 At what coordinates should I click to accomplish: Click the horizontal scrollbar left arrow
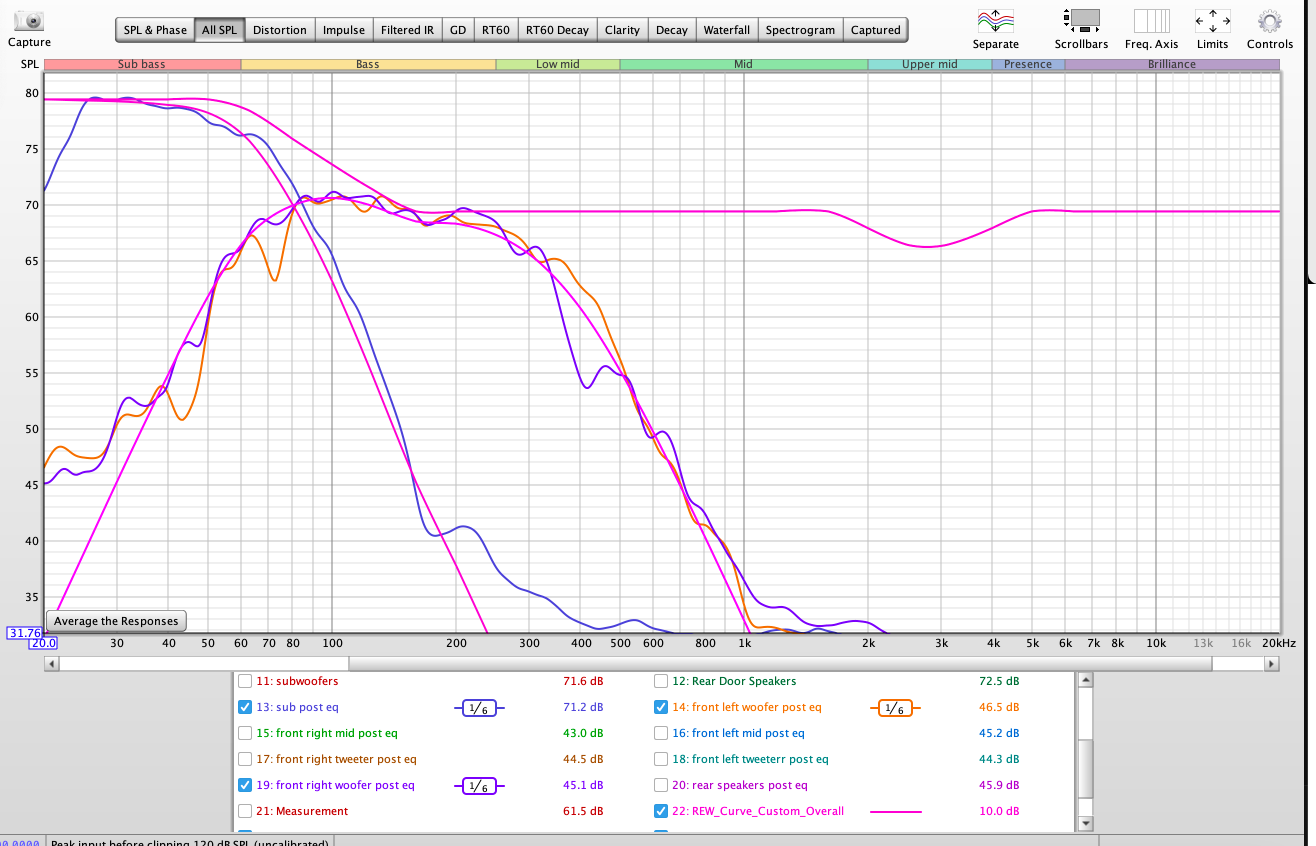52,663
